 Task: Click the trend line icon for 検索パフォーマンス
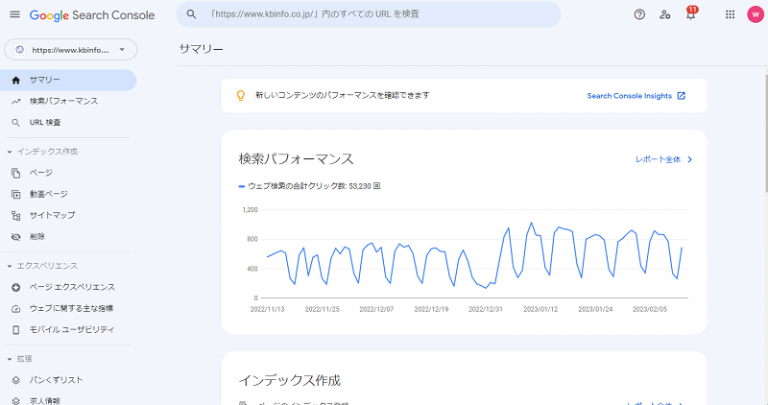click(x=16, y=101)
